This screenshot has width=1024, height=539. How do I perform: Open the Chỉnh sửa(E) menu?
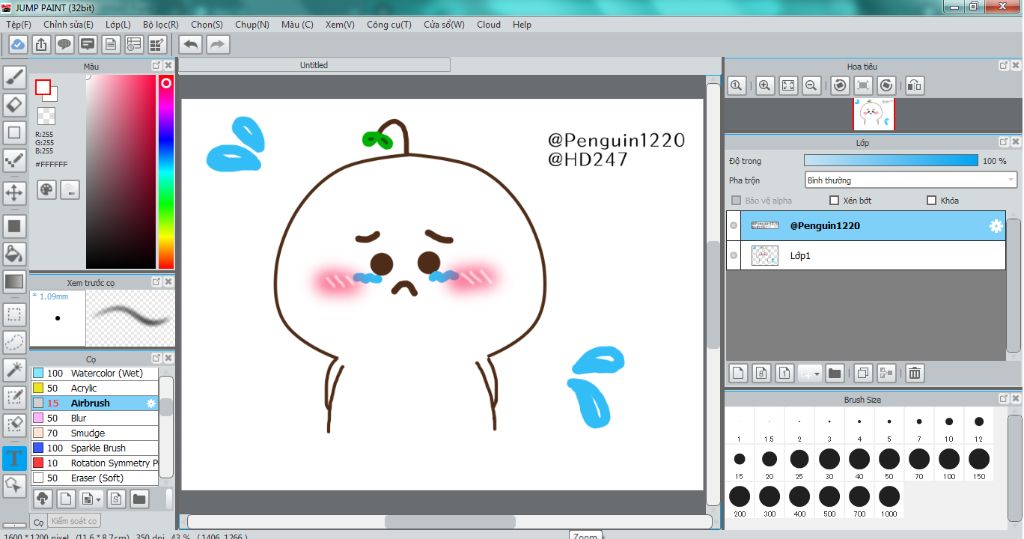click(68, 25)
